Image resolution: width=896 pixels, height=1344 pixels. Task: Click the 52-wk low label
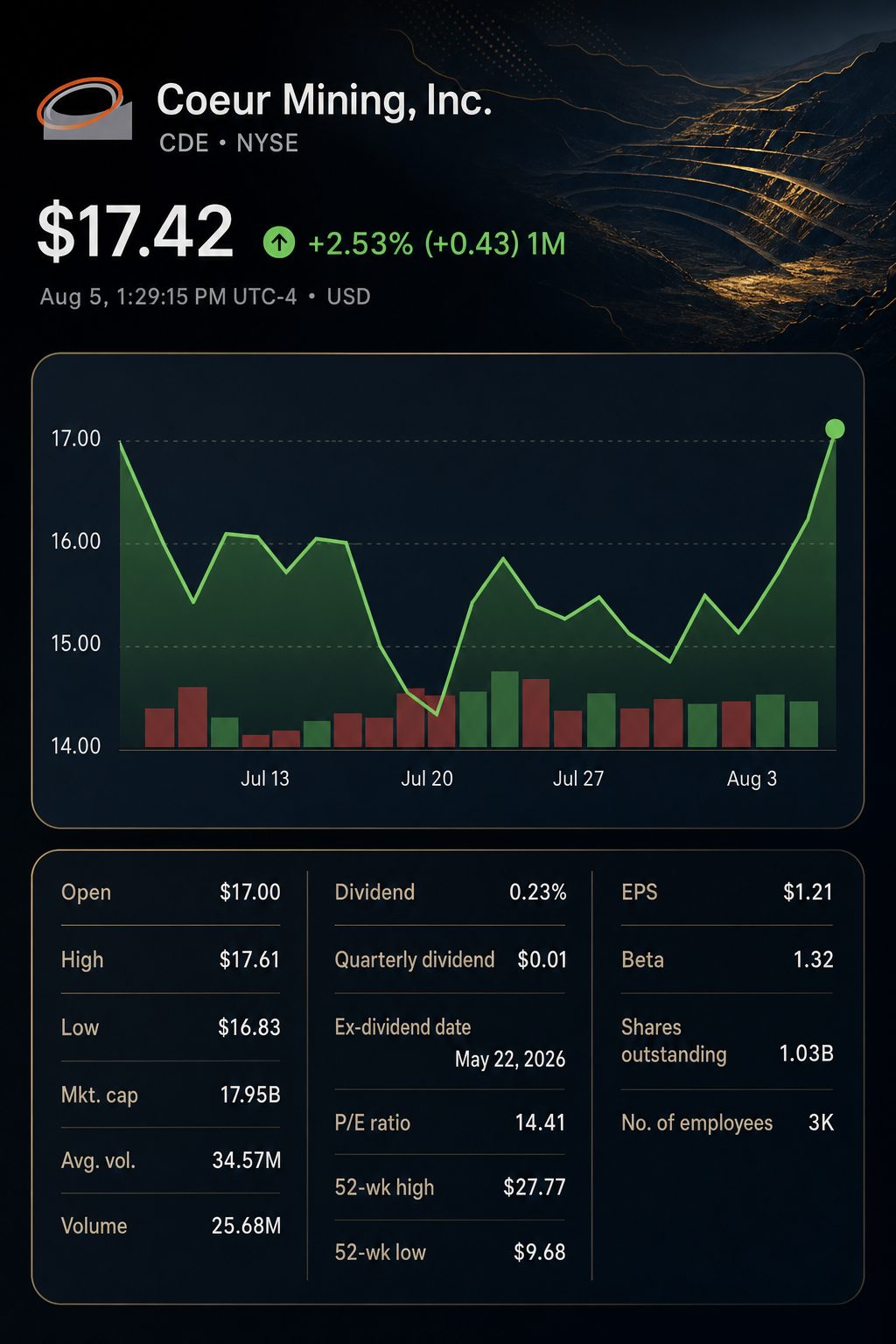tap(380, 1252)
